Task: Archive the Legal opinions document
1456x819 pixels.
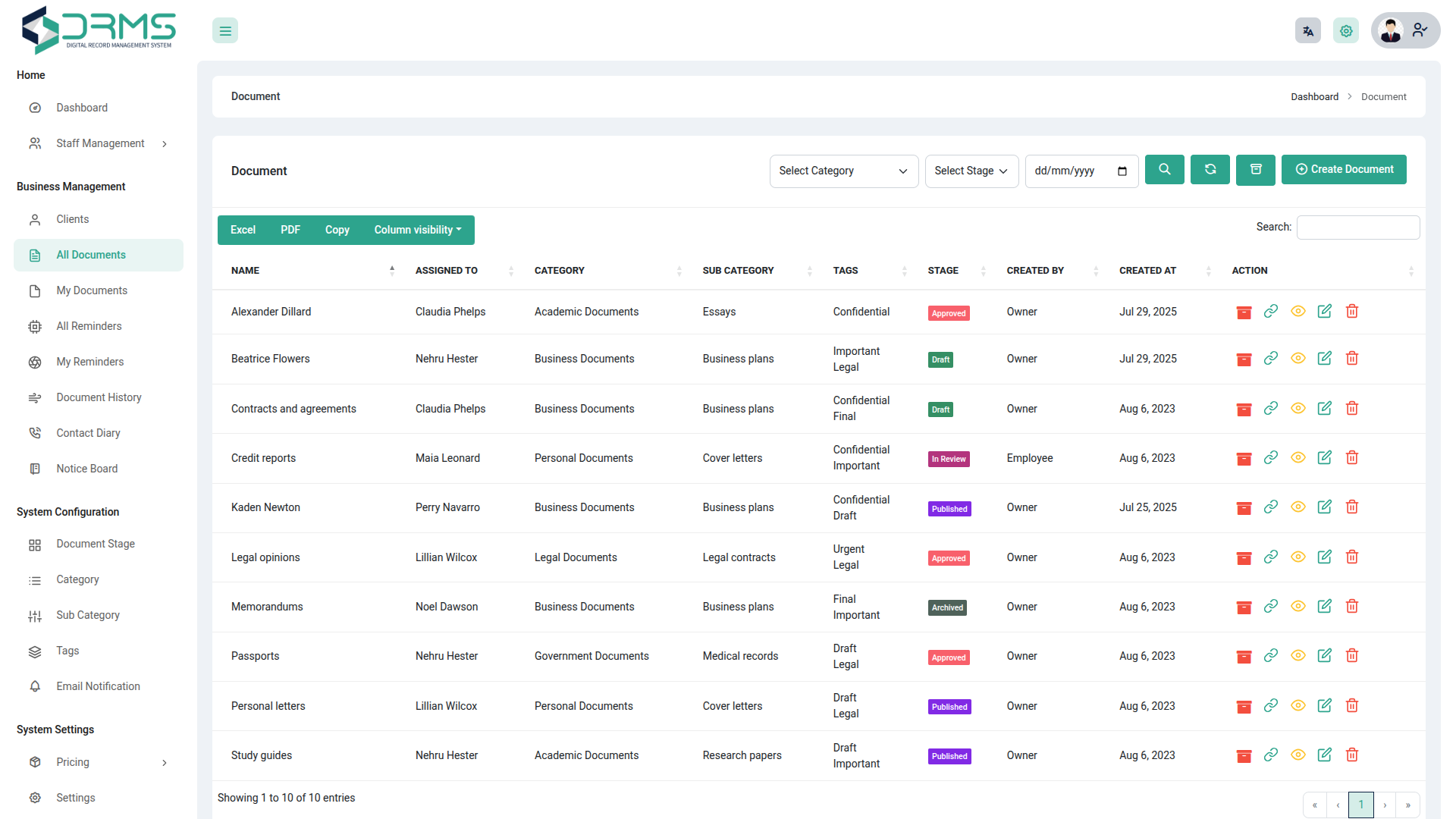Action: (x=1244, y=558)
